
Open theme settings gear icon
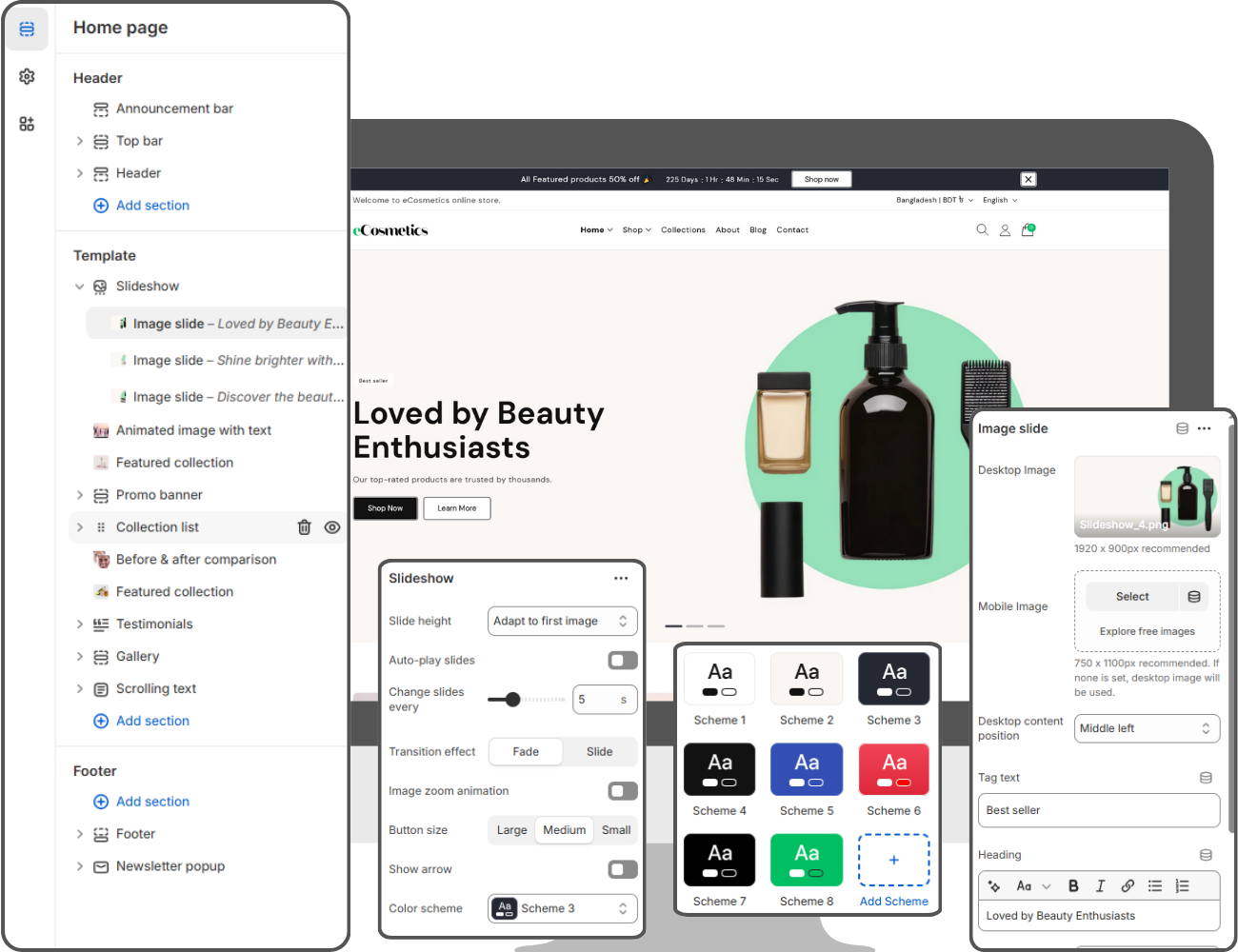[27, 76]
